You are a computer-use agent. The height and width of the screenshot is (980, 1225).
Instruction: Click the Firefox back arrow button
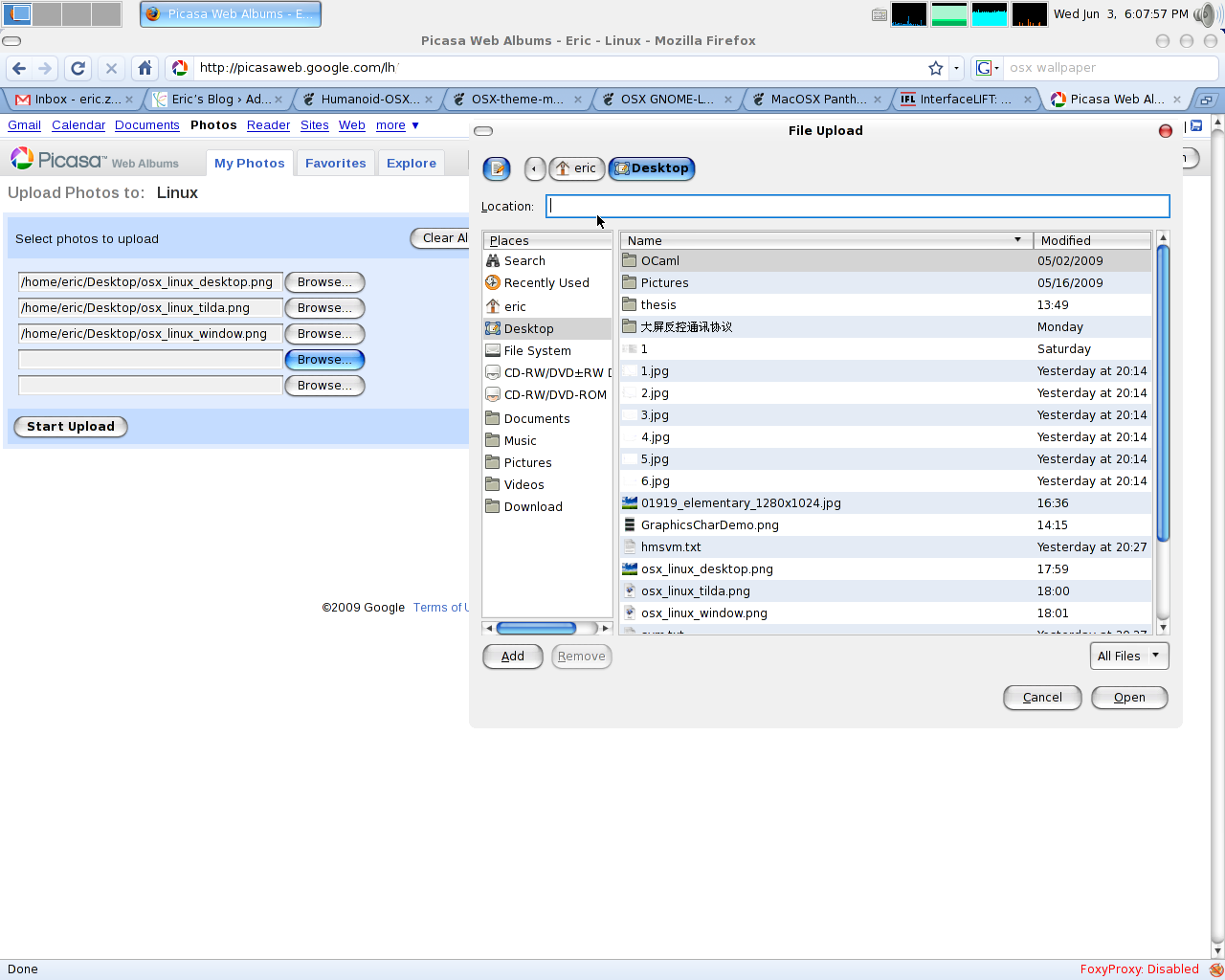pyautogui.click(x=19, y=68)
